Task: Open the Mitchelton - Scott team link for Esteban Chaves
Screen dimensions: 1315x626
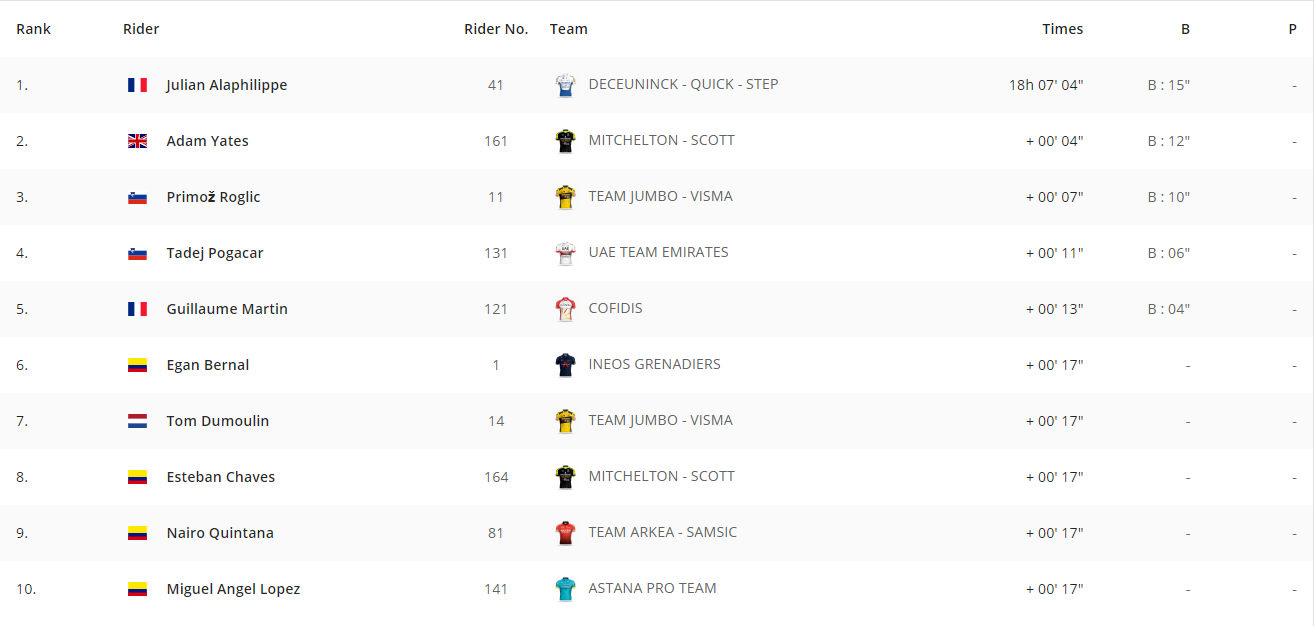Action: coord(662,476)
